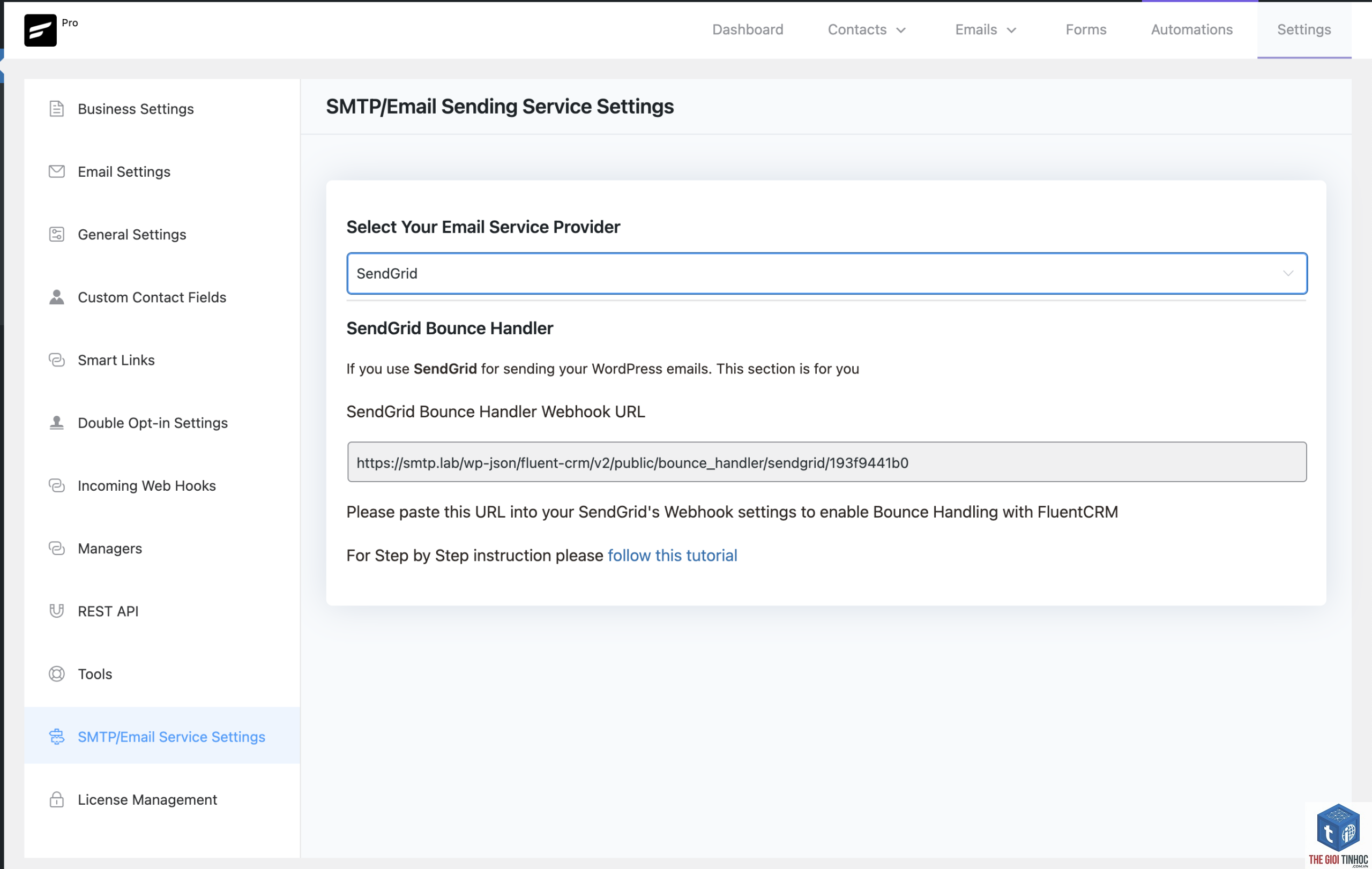Open the Email Service Provider dropdown

coord(827,273)
